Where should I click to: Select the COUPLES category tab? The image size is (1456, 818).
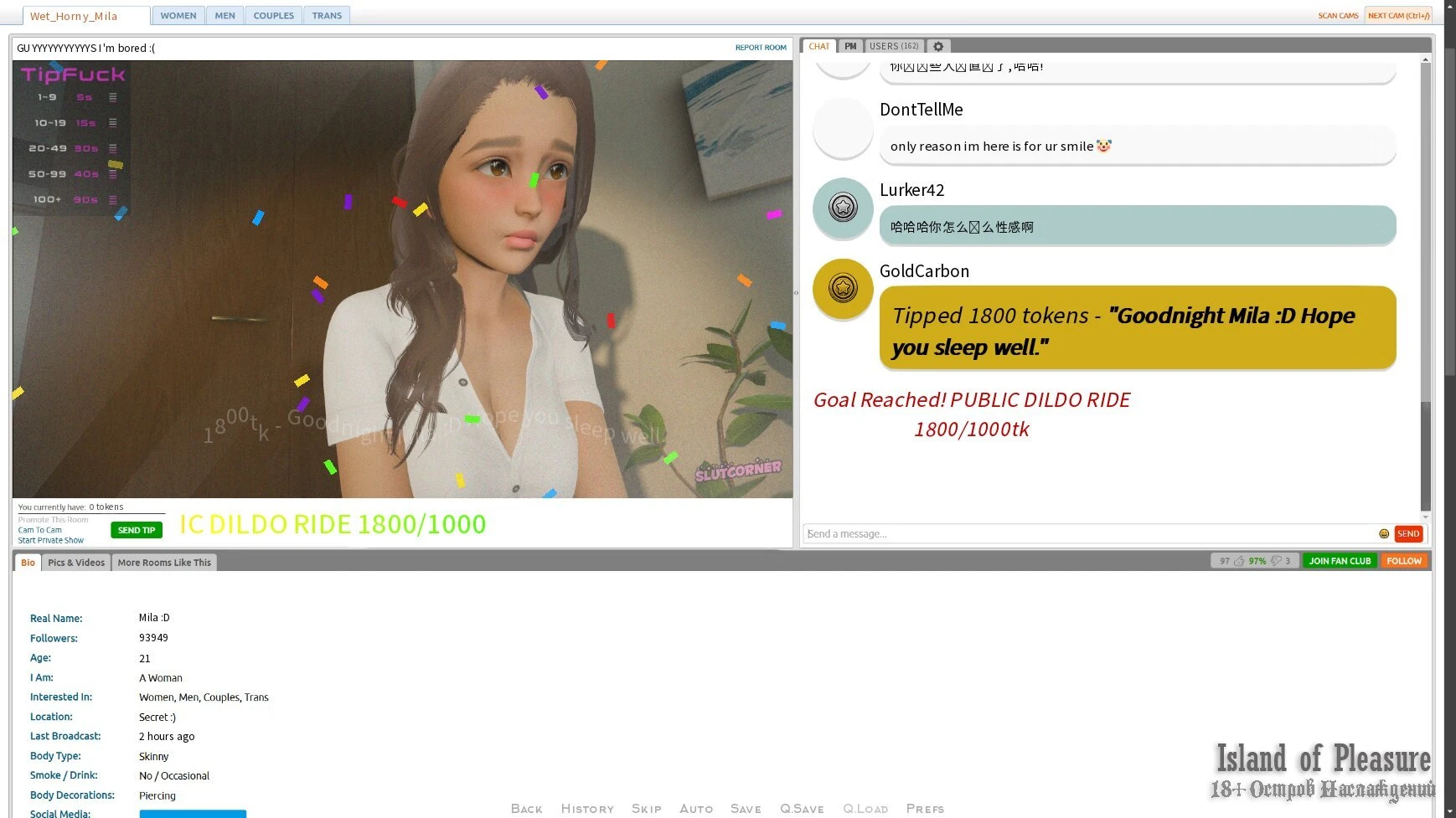(x=273, y=16)
